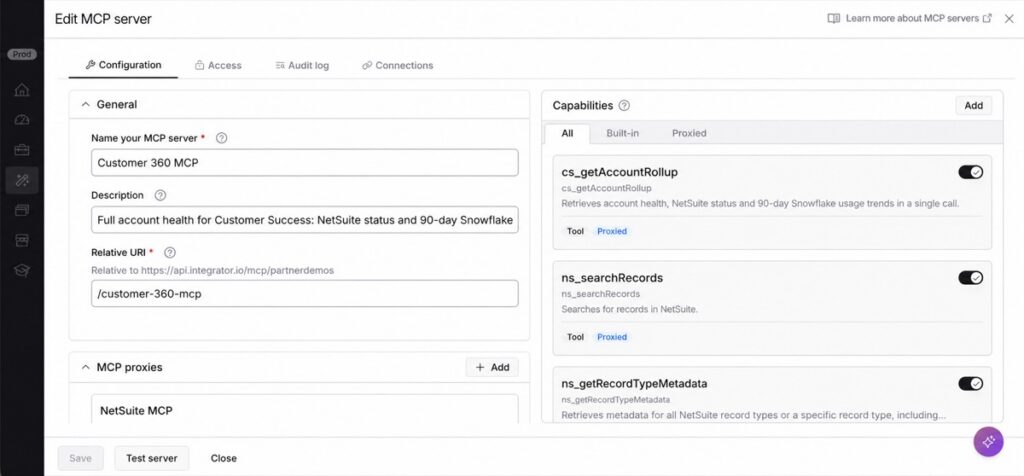Open Learn more about MCP servers link
Image resolution: width=1024 pixels, height=476 pixels.
[x=909, y=19]
